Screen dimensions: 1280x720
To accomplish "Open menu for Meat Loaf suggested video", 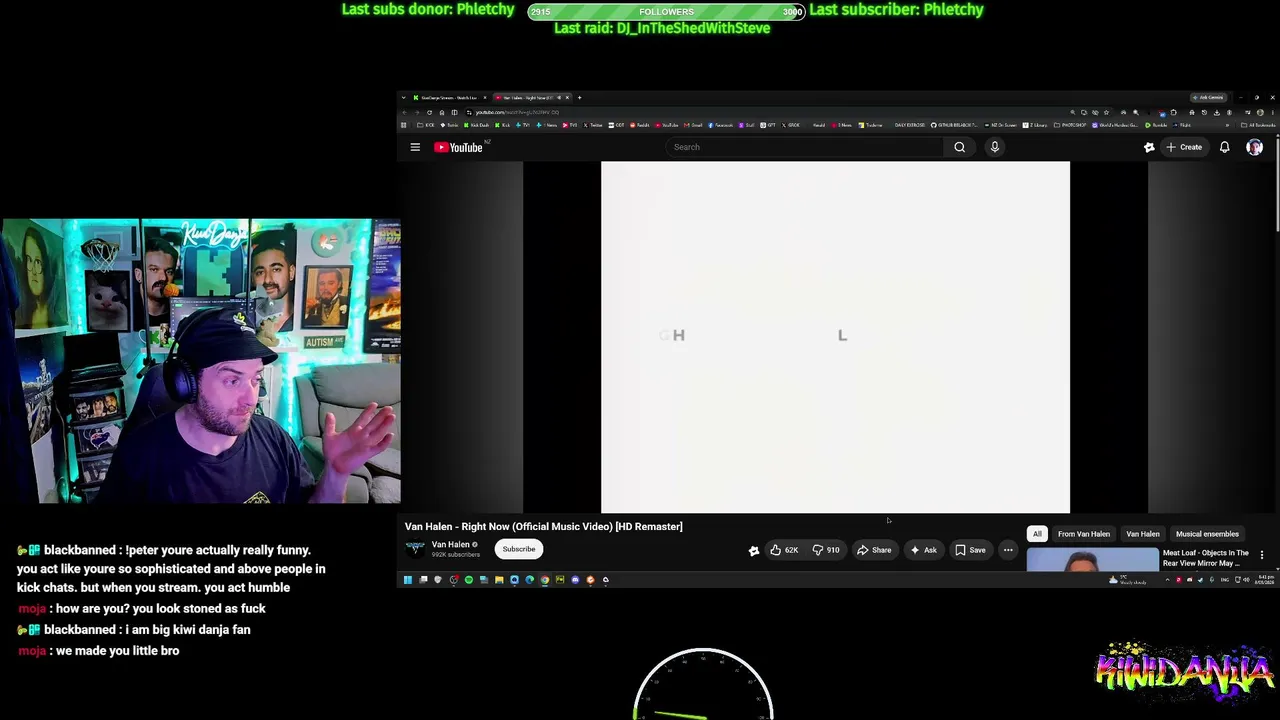I will (x=1261, y=555).
